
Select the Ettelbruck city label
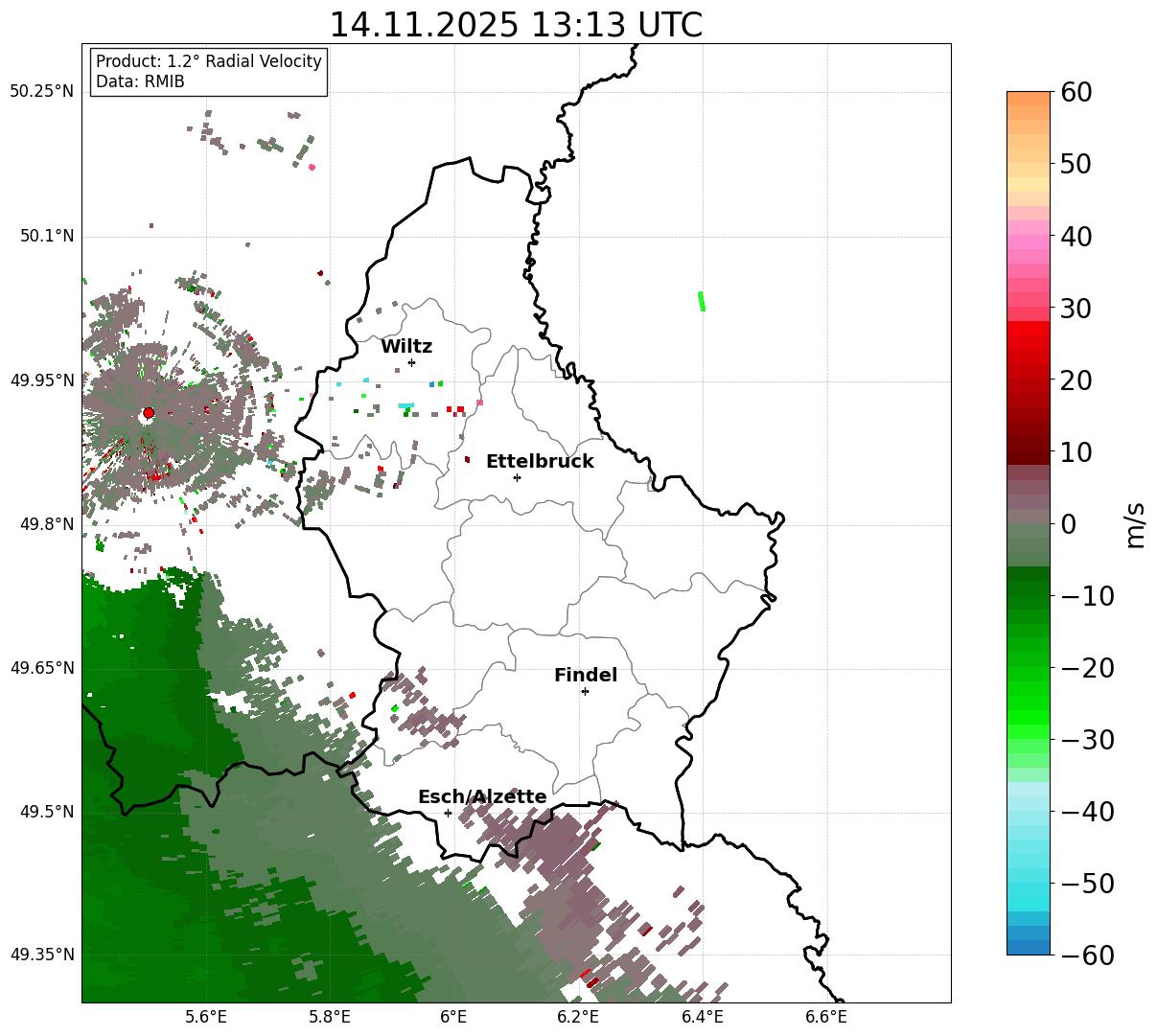(540, 462)
